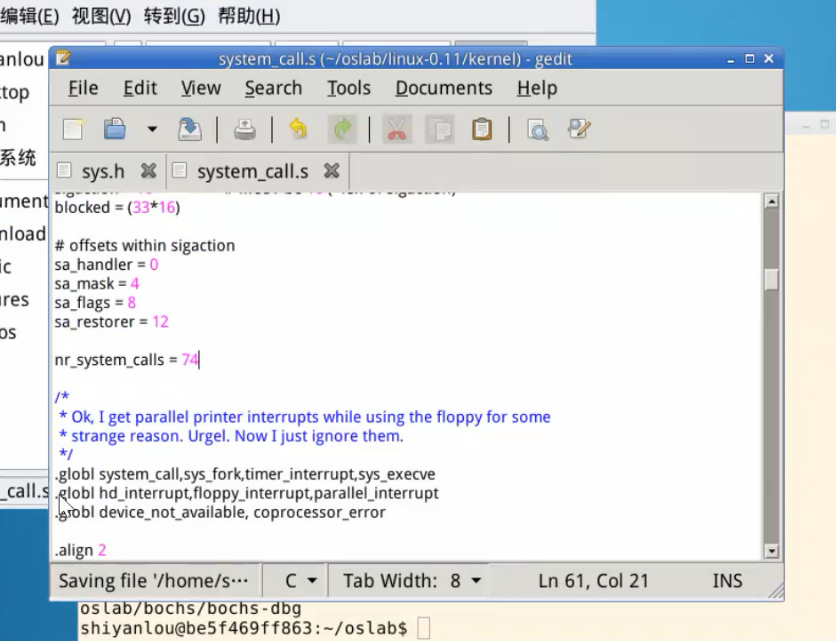Open Find using the magnifier icon

click(537, 129)
